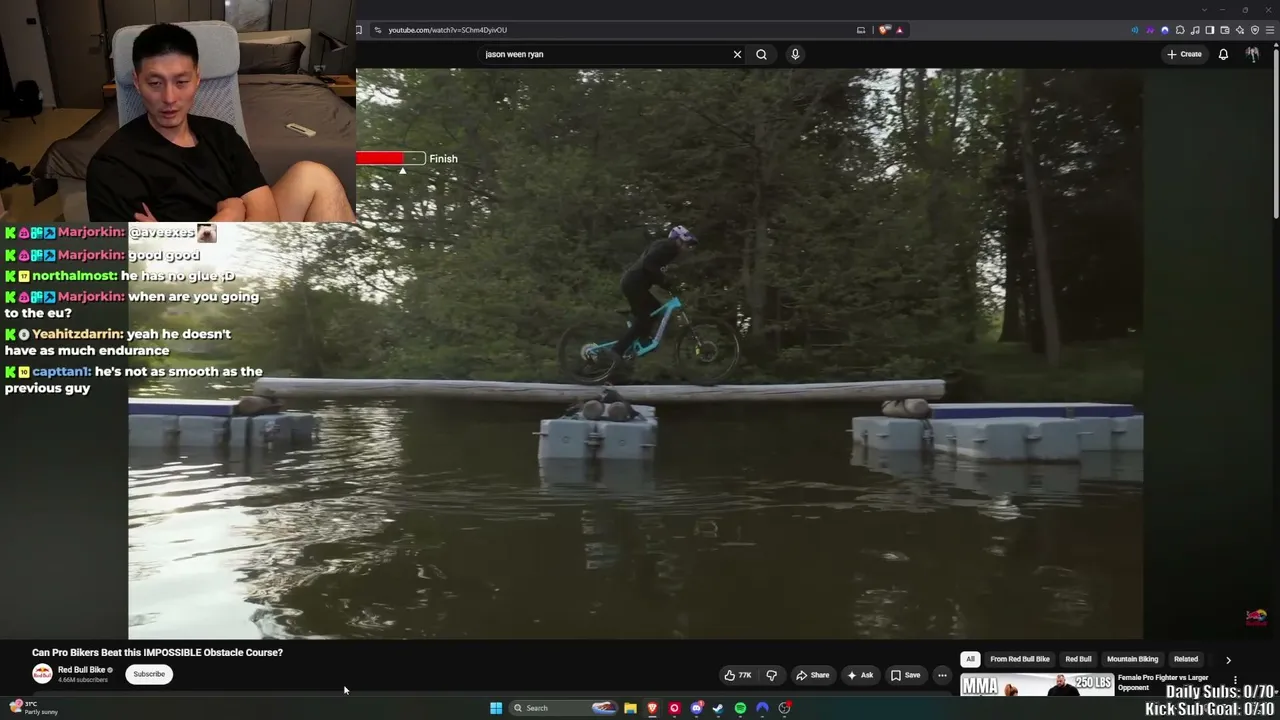Click chat username 'capttan1'
The width and height of the screenshot is (1280, 720).
61,371
